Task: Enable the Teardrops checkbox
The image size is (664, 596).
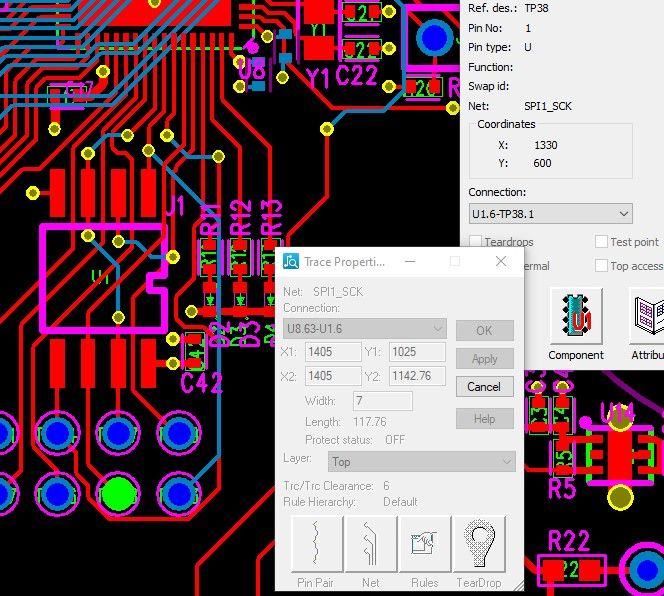Action: tap(476, 242)
